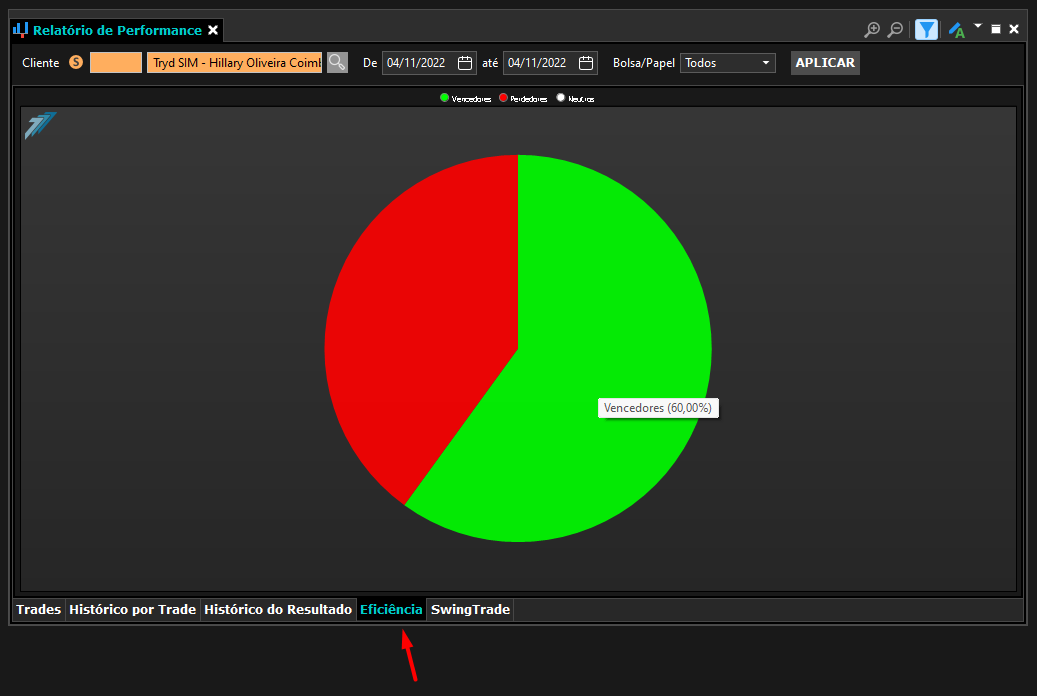Screen dimensions: 1037x696
Task: Switch to the Histórico por Trade tab
Action: pos(132,609)
